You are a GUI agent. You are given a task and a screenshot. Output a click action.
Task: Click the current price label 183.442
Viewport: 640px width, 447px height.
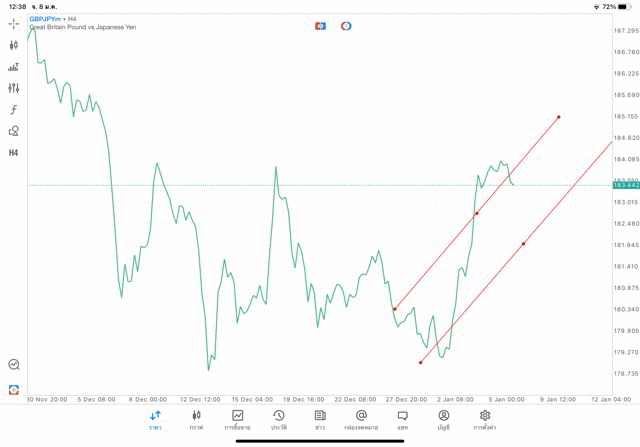pyautogui.click(x=626, y=185)
